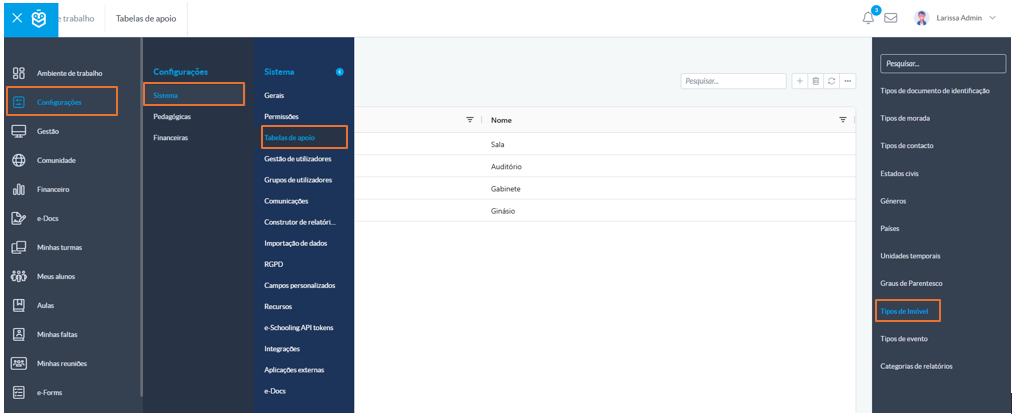This screenshot has width=1018, height=416.
Task: Open Campos personalizados
Action: [300, 286]
